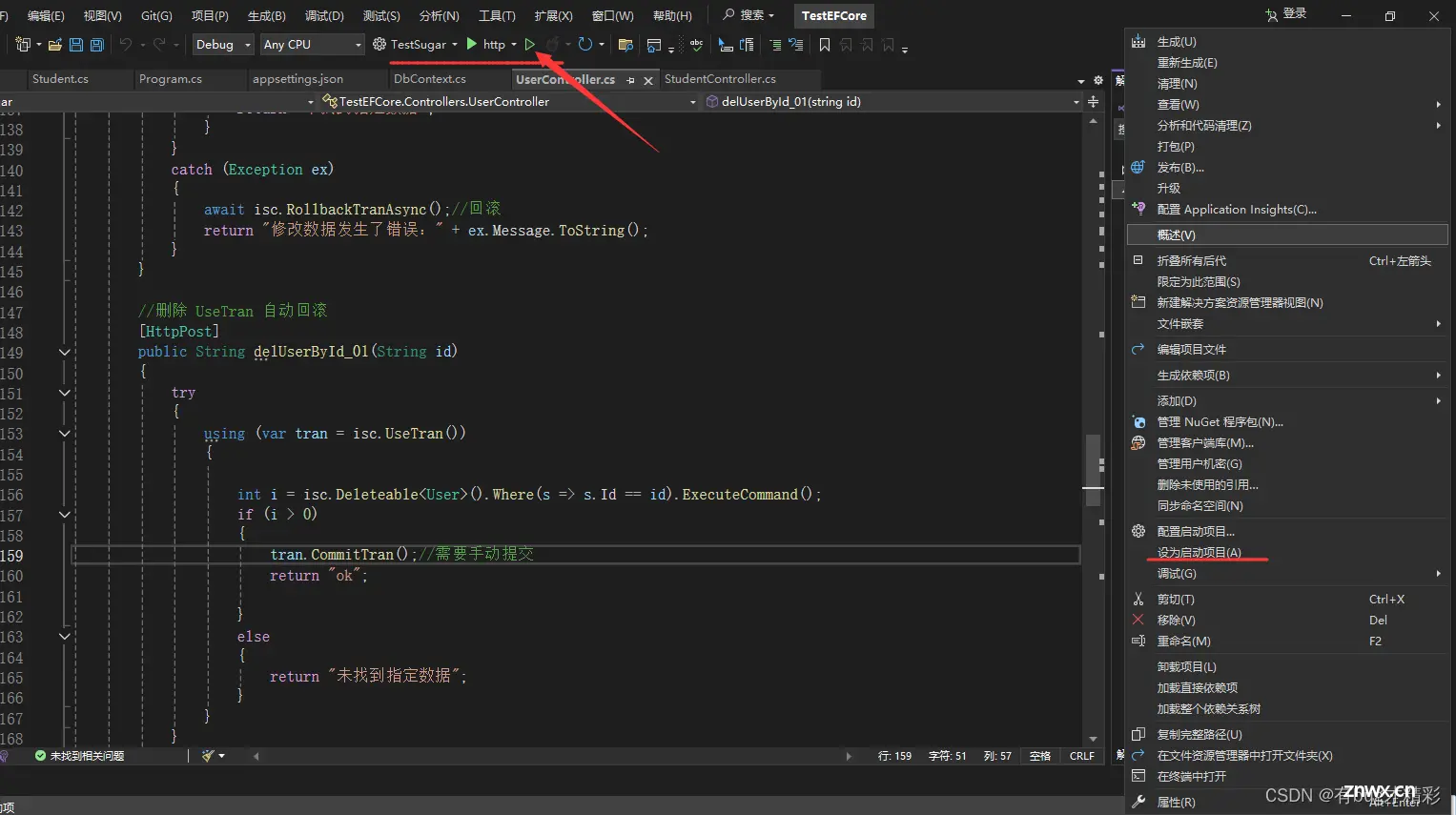Save the current file with toolbar icon
This screenshot has width=1456, height=815.
[x=76, y=45]
